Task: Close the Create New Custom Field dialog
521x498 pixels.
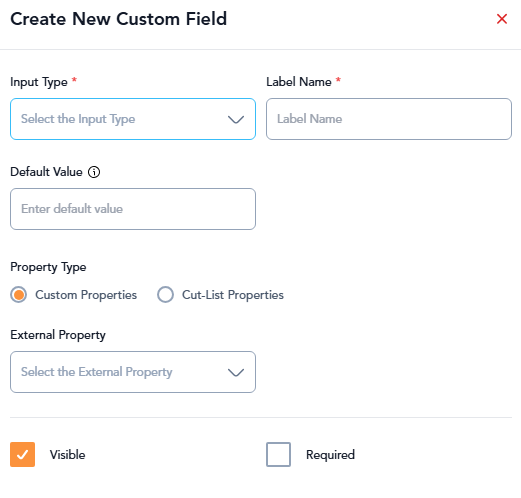Action: (x=502, y=19)
